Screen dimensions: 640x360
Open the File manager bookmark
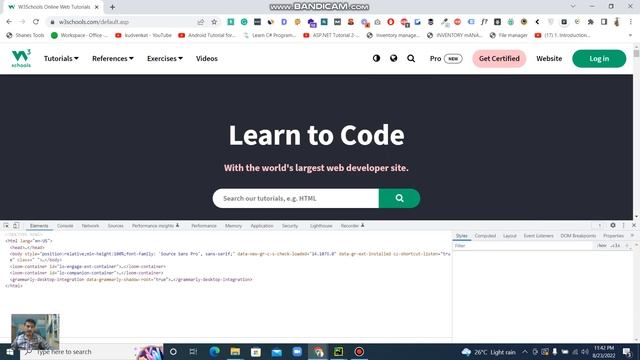click(509, 36)
